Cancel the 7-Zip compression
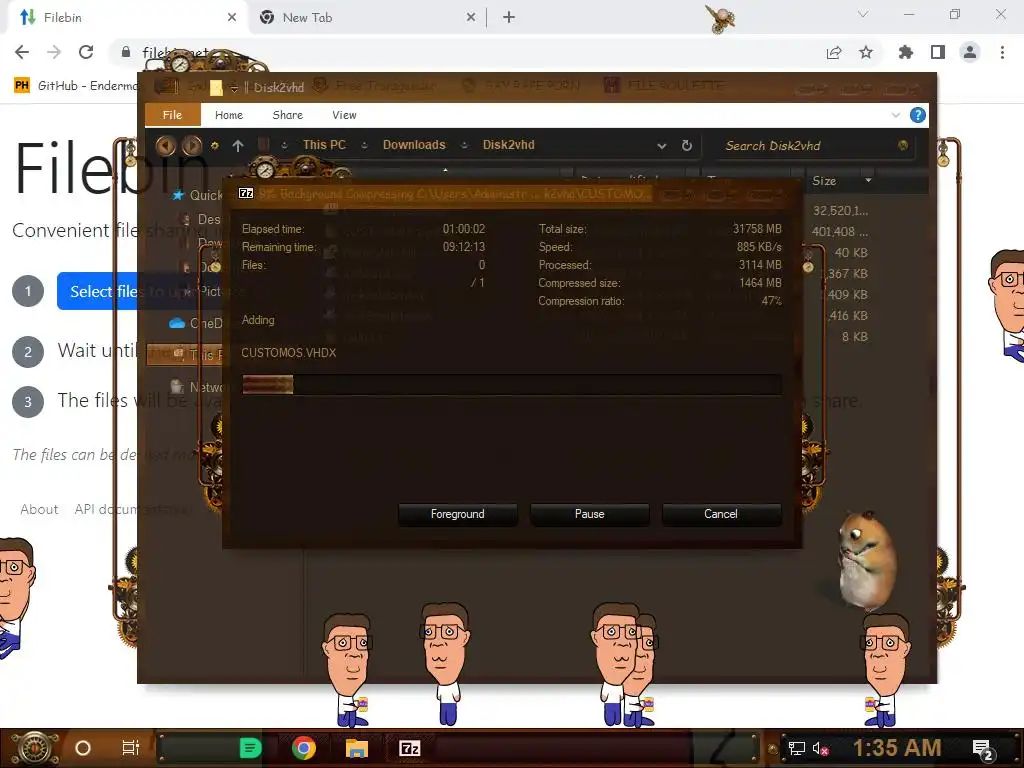Viewport: 1024px width, 768px height. pos(721,514)
